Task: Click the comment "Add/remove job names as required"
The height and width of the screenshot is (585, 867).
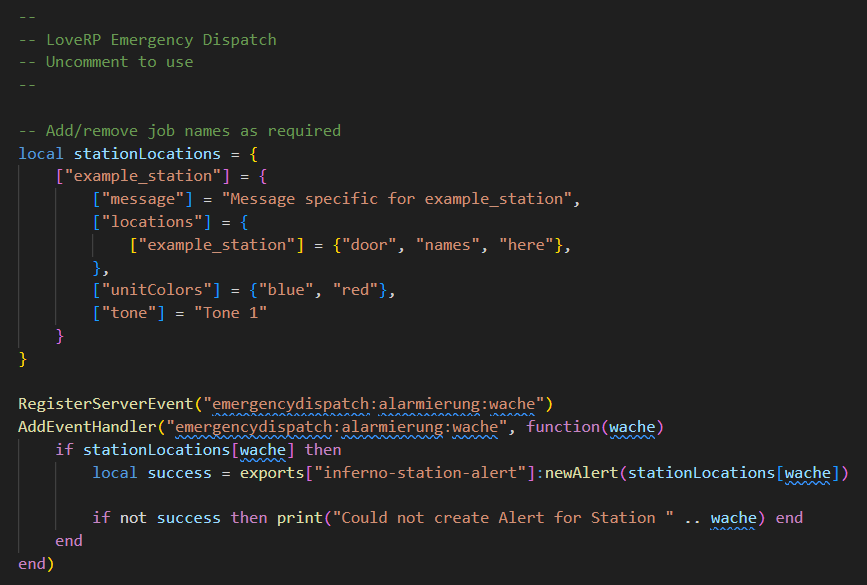Action: [193, 131]
